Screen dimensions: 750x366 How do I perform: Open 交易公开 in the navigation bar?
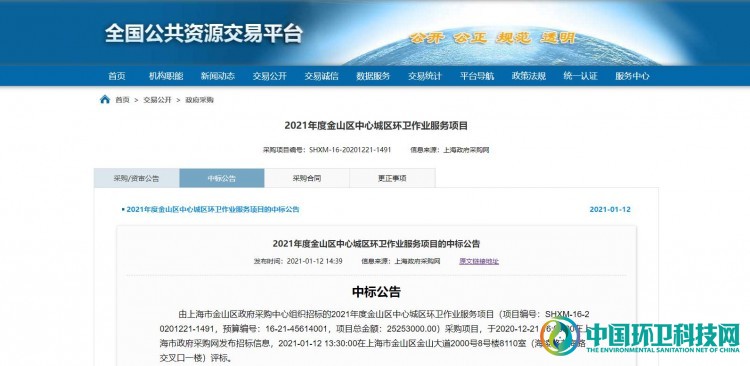coord(269,76)
